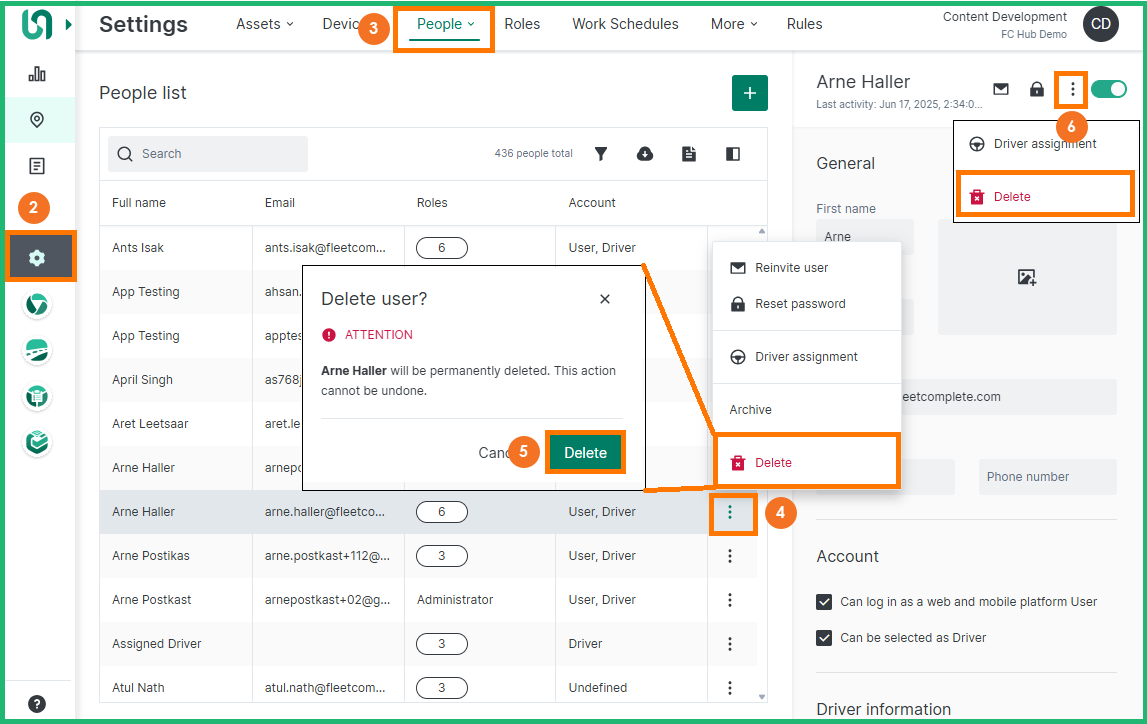The height and width of the screenshot is (724, 1147).
Task: Open the help question mark icon
Action: pos(37,703)
